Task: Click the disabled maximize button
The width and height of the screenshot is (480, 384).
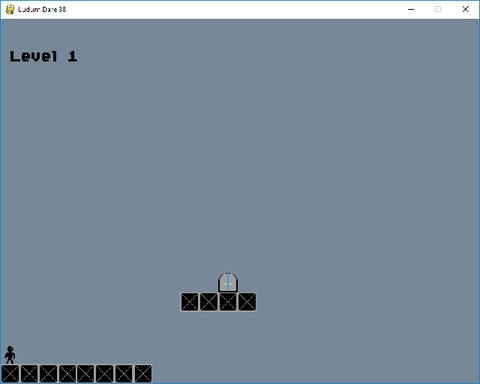Action: pyautogui.click(x=438, y=9)
